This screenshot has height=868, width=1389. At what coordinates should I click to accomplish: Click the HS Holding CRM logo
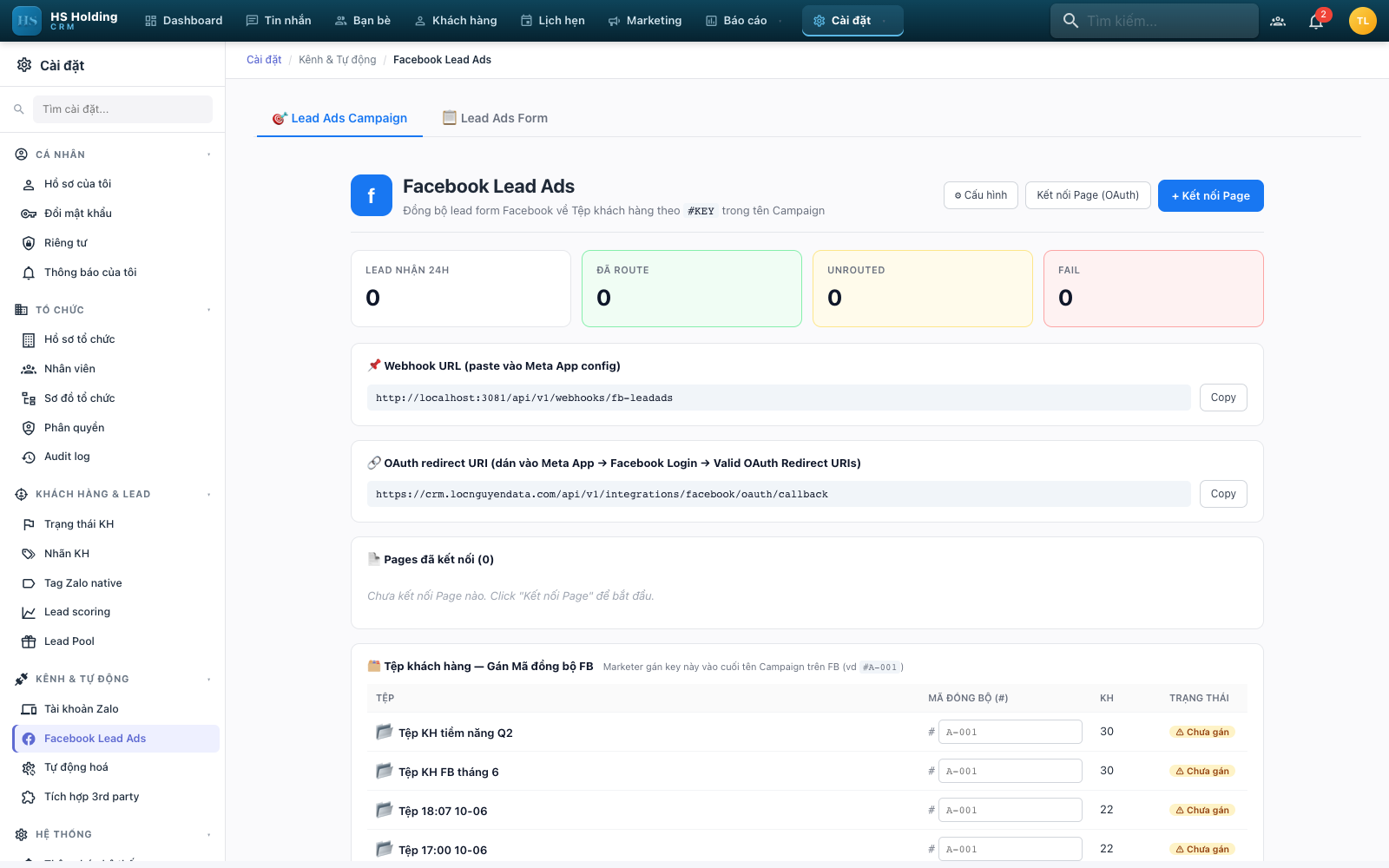pos(66,21)
